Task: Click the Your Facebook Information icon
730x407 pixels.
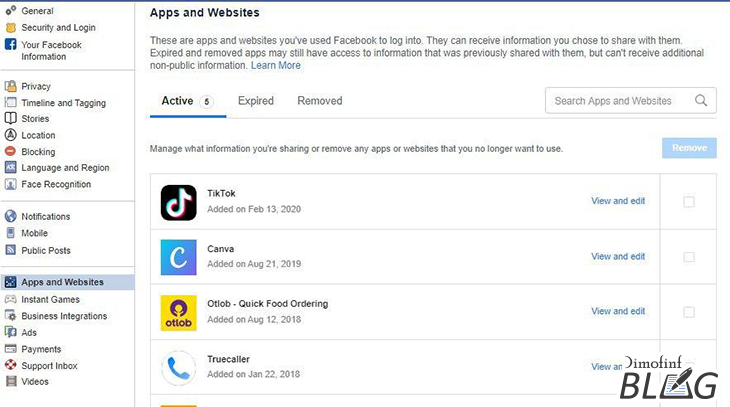Action: [x=10, y=44]
